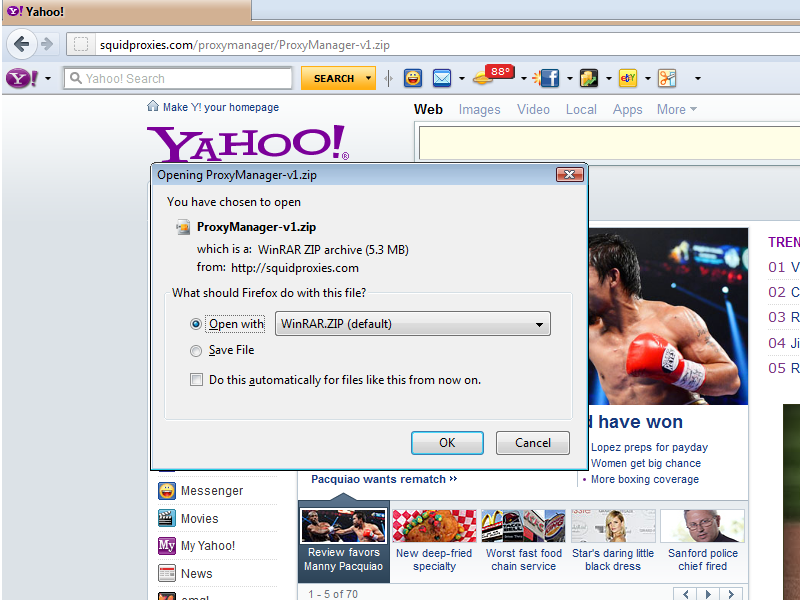
Task: Click Cancel in the Opening dialog
Action: (533, 442)
